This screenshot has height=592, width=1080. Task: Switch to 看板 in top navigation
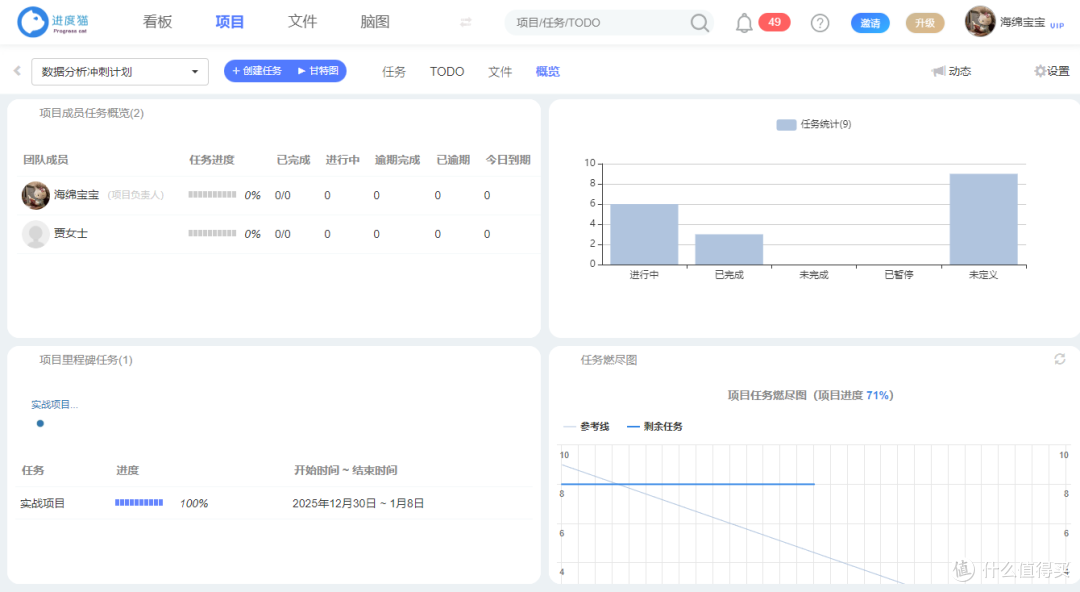[x=157, y=22]
